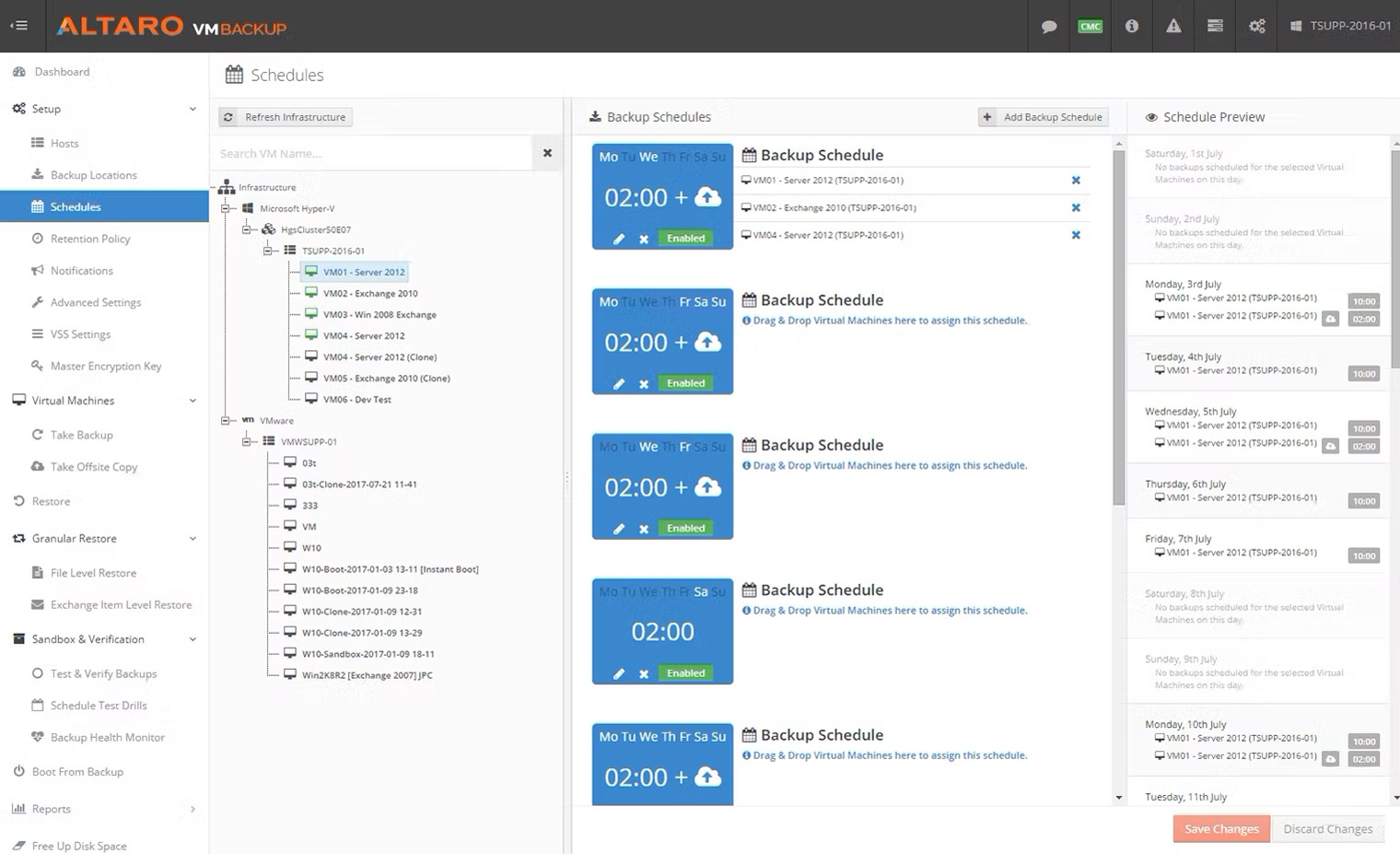Edit the first Mo We backup schedule with pencil icon
The image size is (1400, 854).
click(619, 239)
